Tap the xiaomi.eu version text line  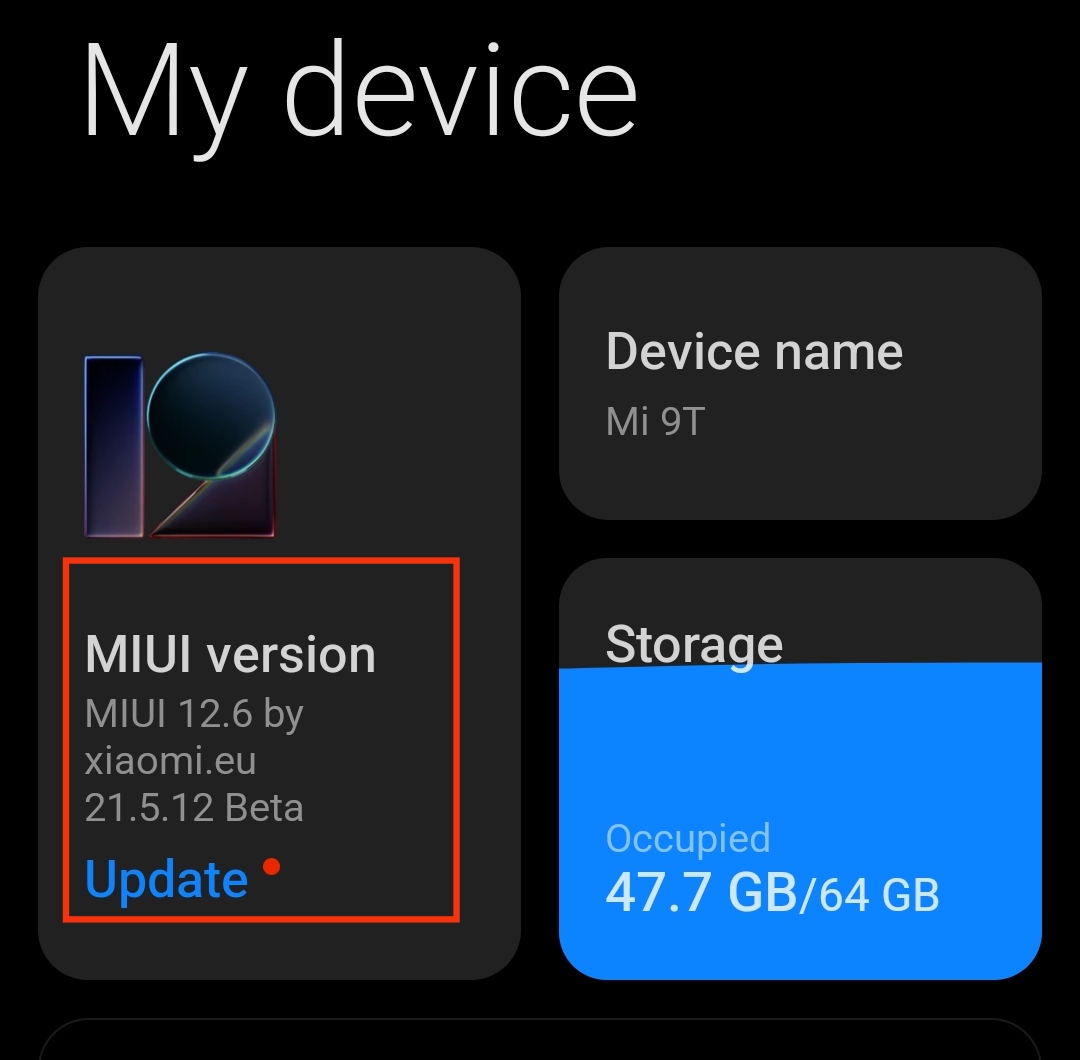(x=170, y=760)
